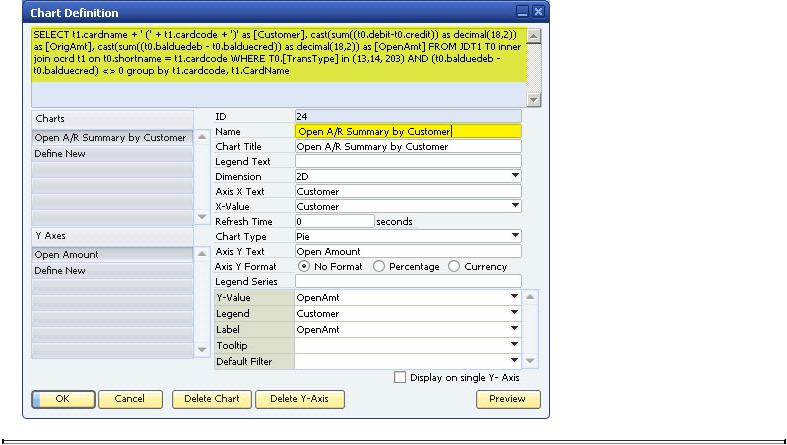Viewport: 787px width, 445px height.
Task: Click the Axis Y Text field
Action: [408, 251]
